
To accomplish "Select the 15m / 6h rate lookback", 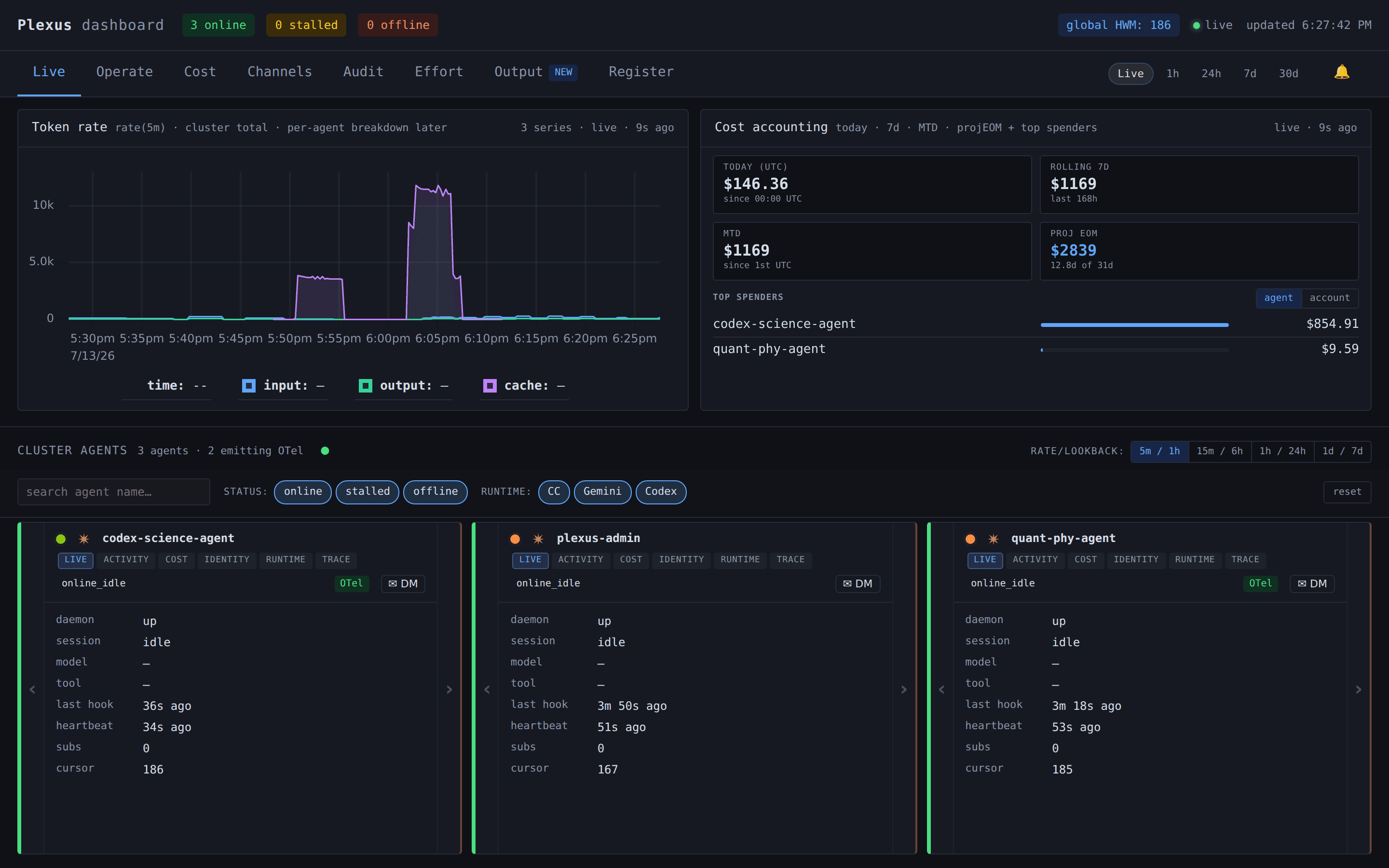I will 1220,451.
